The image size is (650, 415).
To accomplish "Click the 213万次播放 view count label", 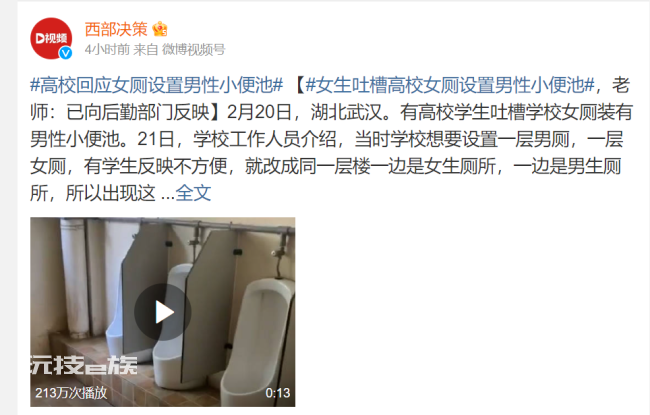I will [71, 393].
